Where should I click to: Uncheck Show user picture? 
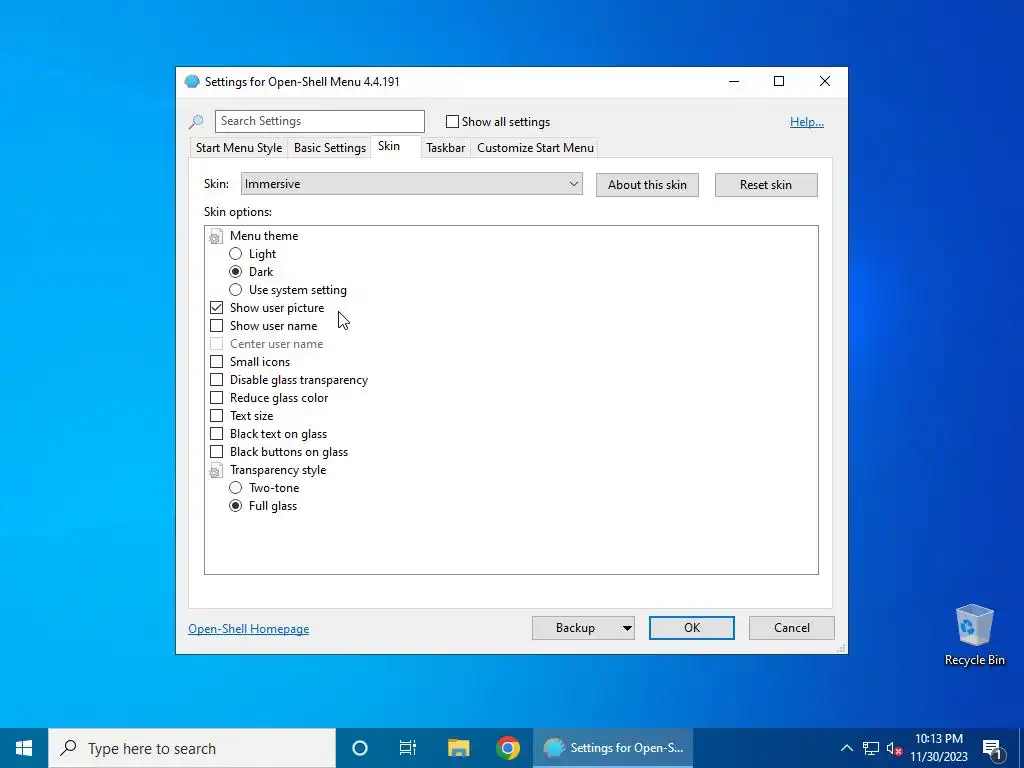216,308
